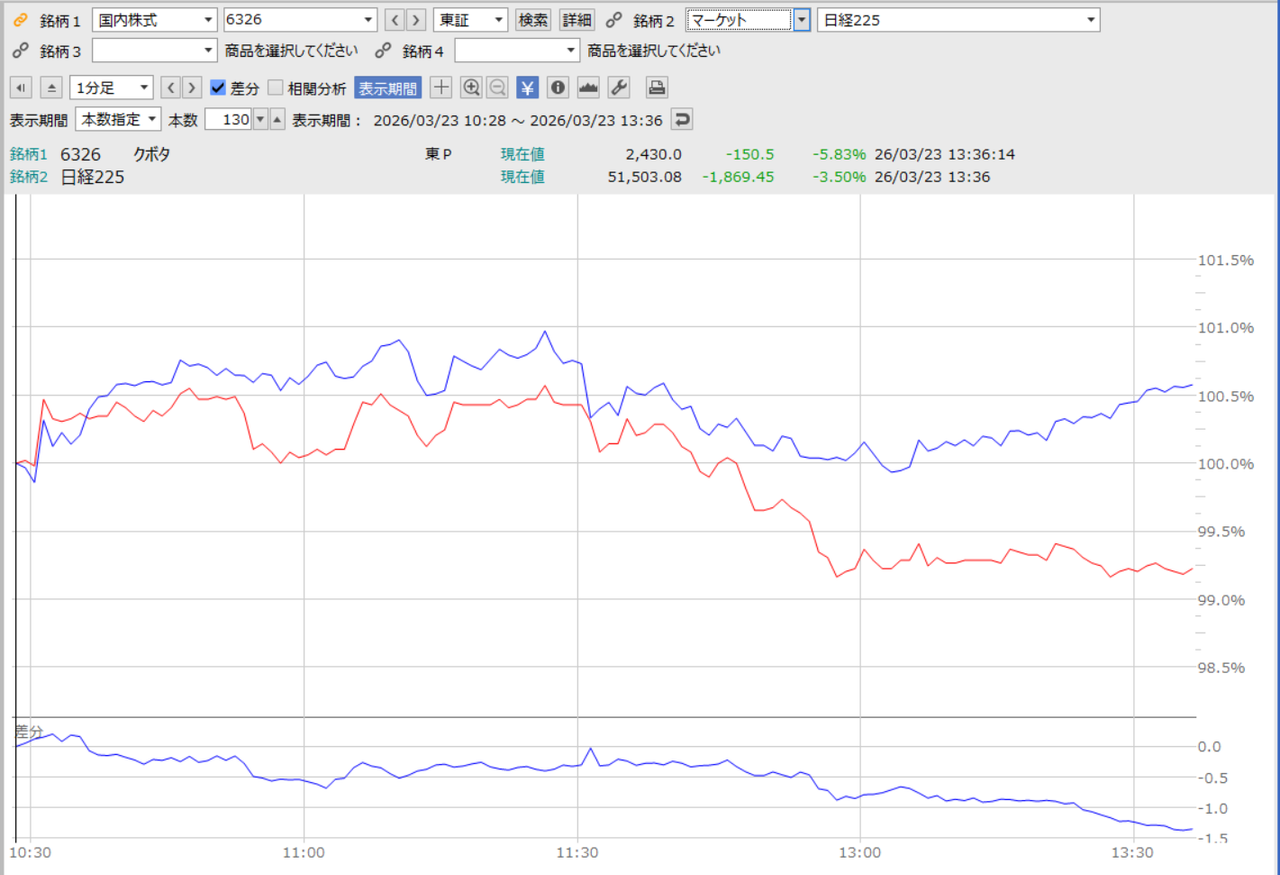Open the 日経225 market selection dropdown
The height and width of the screenshot is (875, 1280).
[x=958, y=20]
